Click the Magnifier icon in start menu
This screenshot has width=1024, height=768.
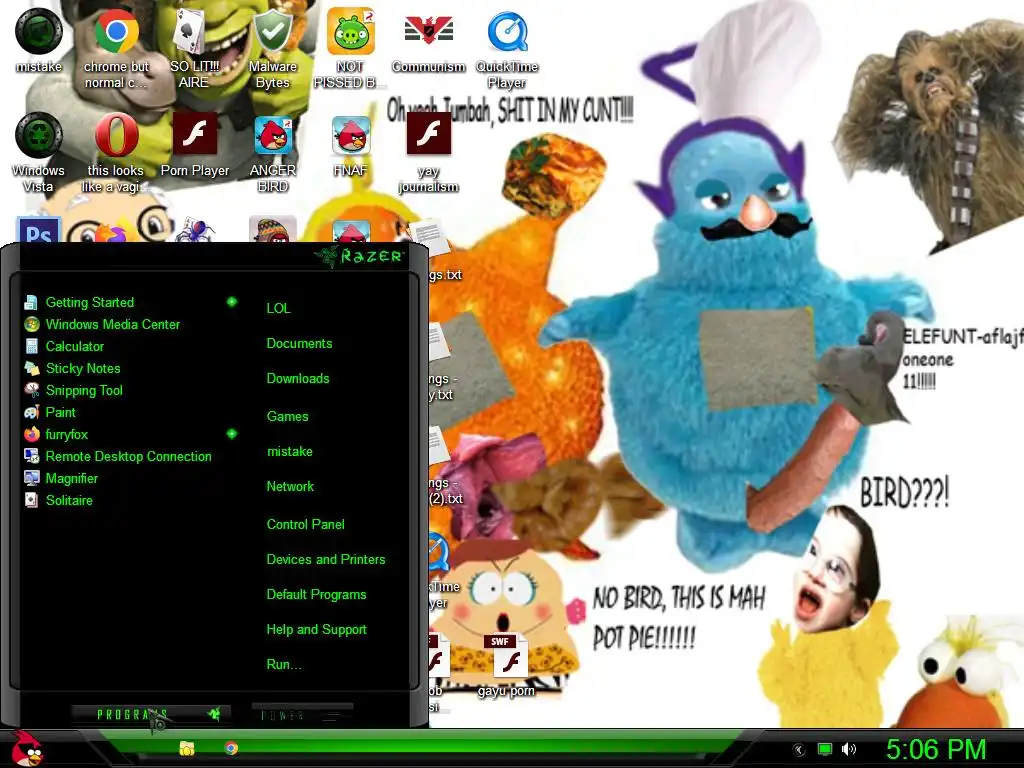[x=31, y=478]
